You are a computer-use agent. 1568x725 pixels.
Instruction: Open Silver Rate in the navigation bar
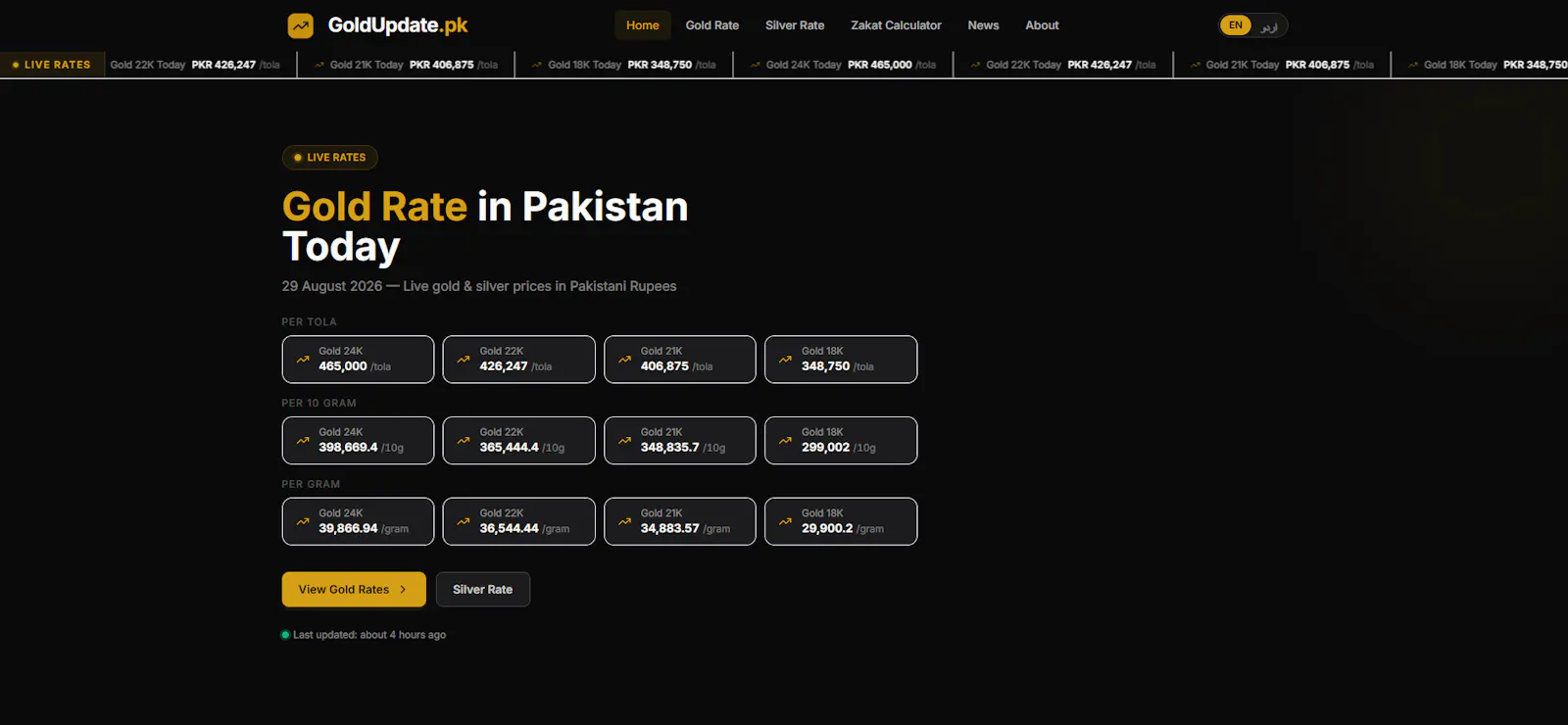click(795, 25)
